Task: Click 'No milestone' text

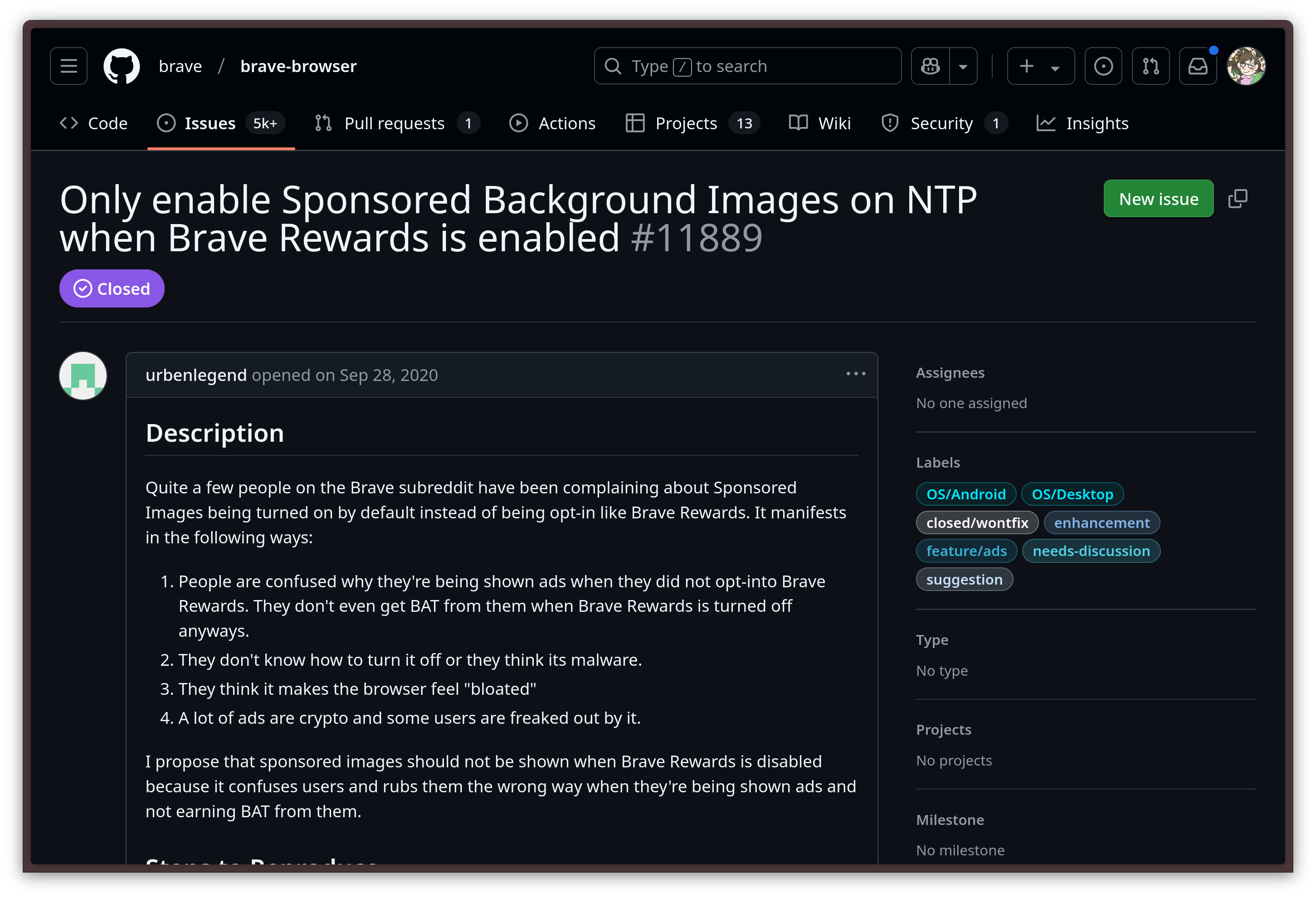Action: tap(960, 850)
